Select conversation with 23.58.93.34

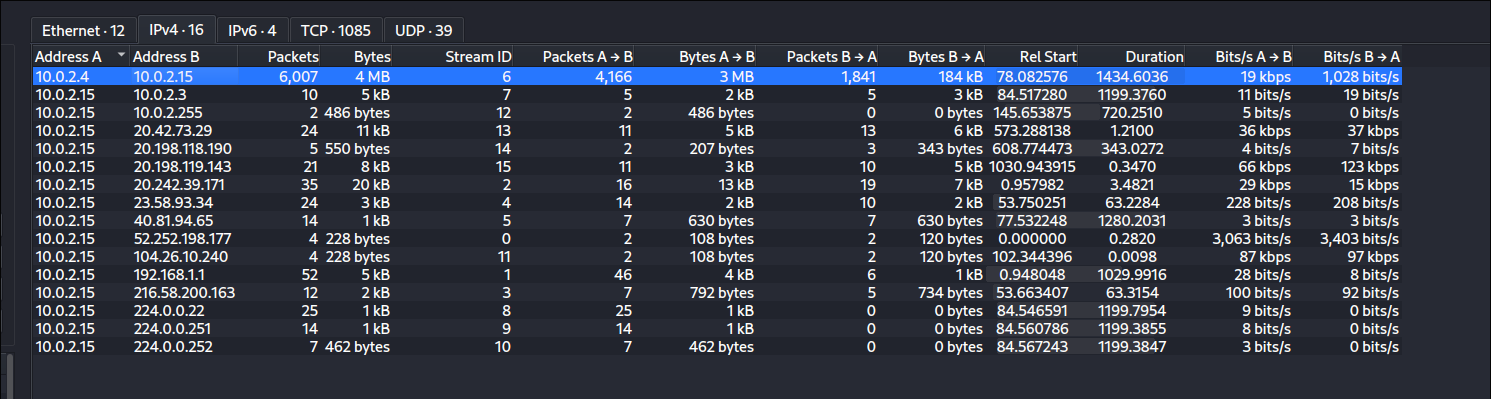717,202
